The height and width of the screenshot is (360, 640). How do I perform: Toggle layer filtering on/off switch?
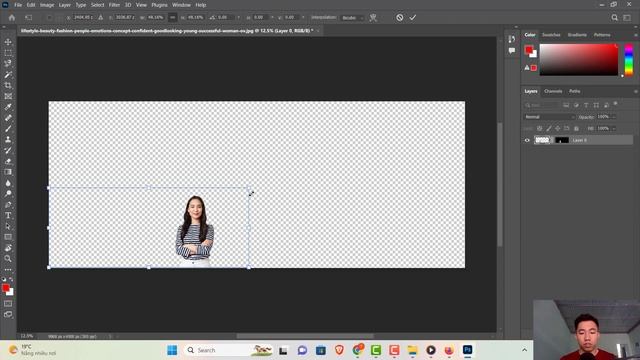[616, 104]
